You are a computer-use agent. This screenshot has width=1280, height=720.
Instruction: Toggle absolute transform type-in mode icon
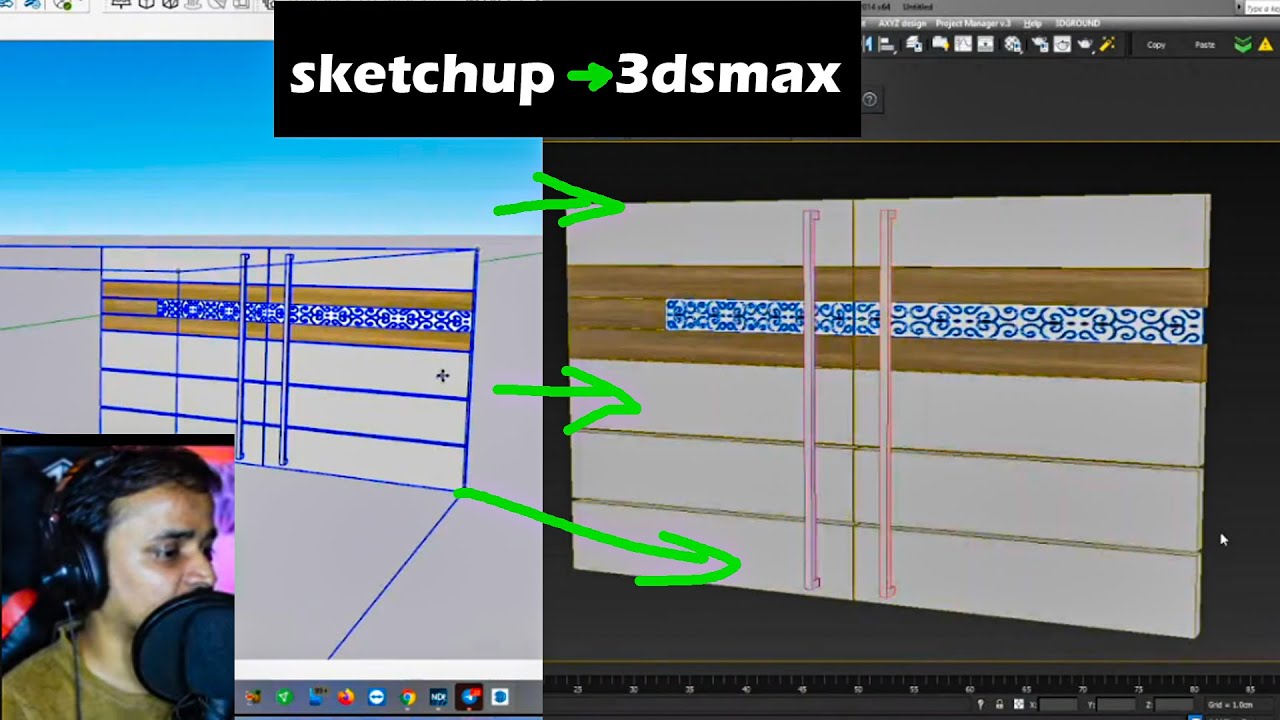point(1019,704)
